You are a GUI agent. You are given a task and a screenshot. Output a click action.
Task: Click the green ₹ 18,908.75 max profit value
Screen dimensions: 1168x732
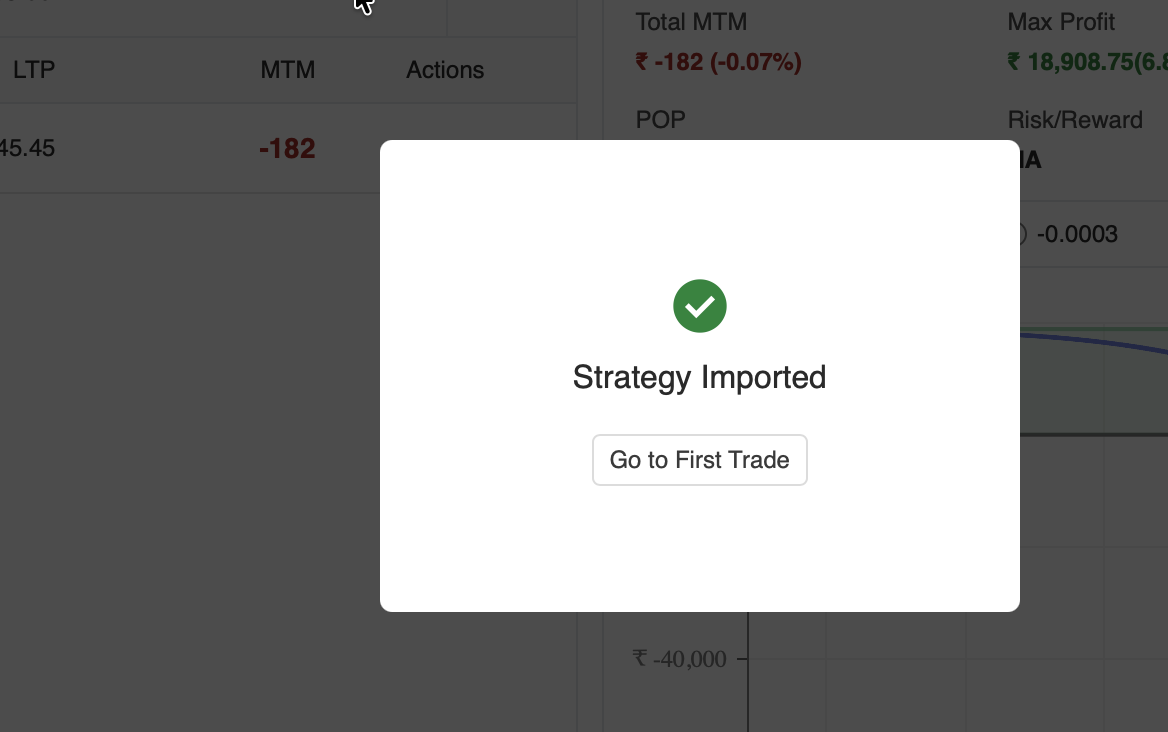[1087, 62]
